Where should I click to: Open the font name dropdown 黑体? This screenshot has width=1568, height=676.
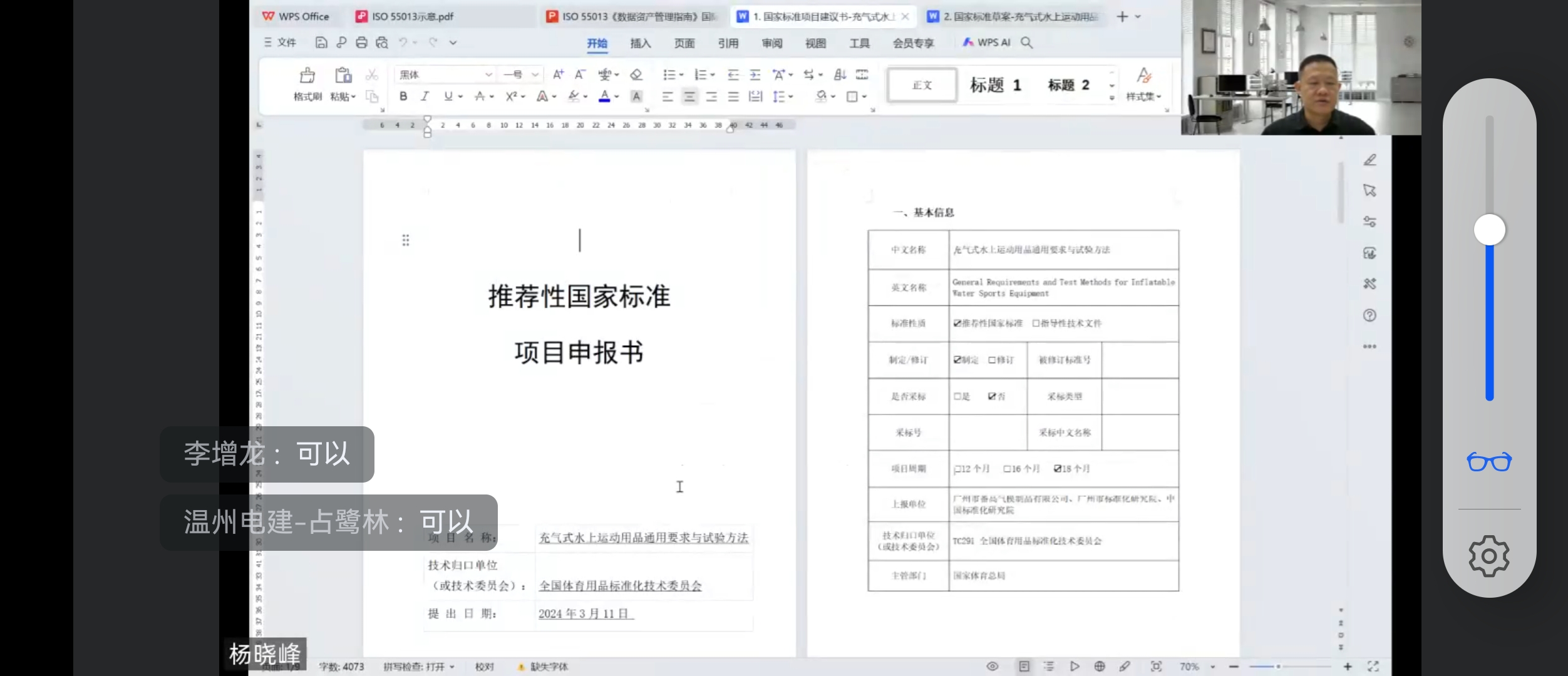488,74
